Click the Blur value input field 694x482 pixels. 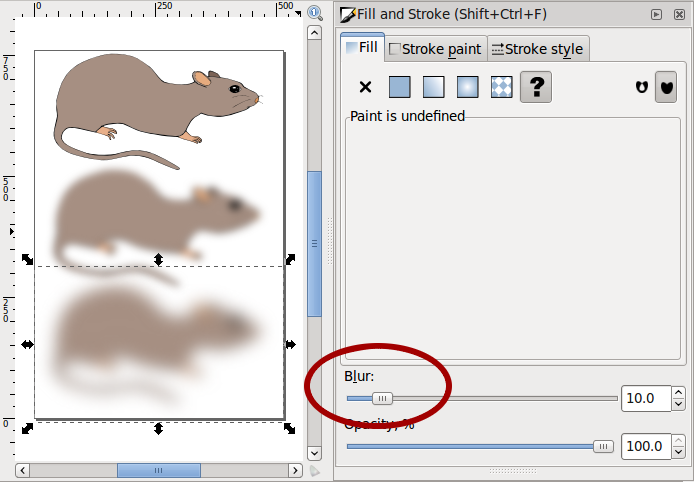point(647,398)
